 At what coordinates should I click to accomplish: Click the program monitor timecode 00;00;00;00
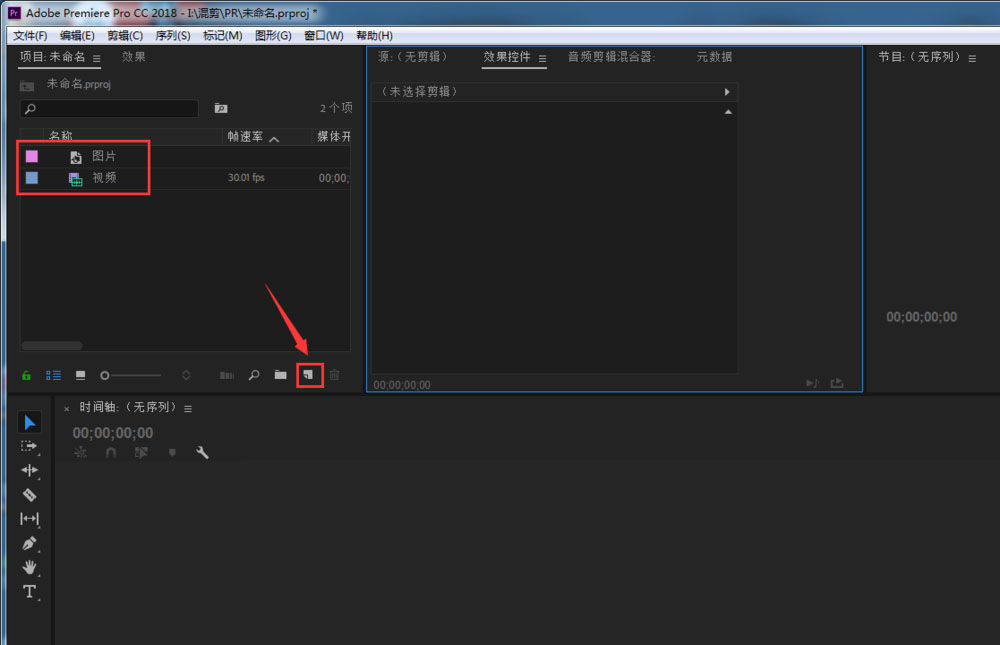pyautogui.click(x=922, y=317)
